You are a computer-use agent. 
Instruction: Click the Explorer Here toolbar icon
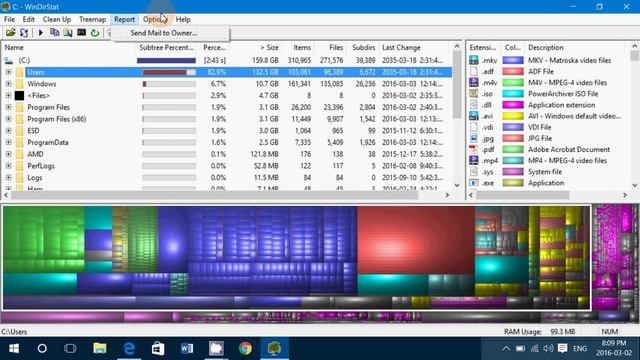[x=68, y=33]
